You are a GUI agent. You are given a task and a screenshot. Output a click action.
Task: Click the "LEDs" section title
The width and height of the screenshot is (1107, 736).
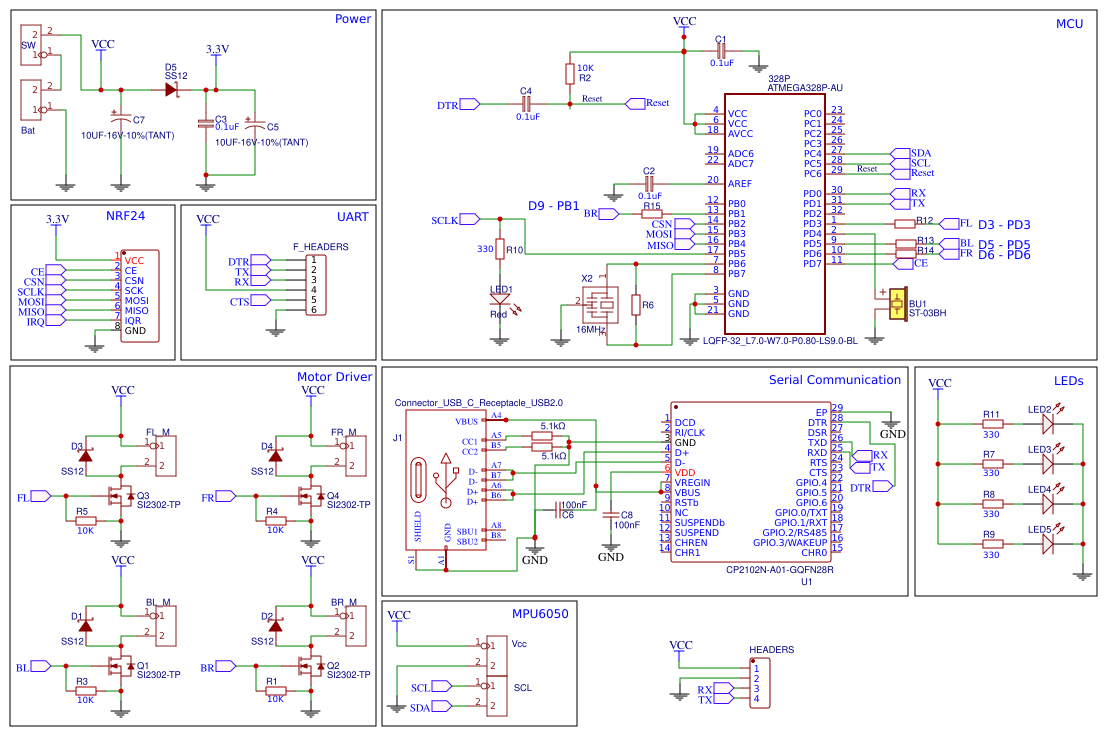click(1068, 381)
